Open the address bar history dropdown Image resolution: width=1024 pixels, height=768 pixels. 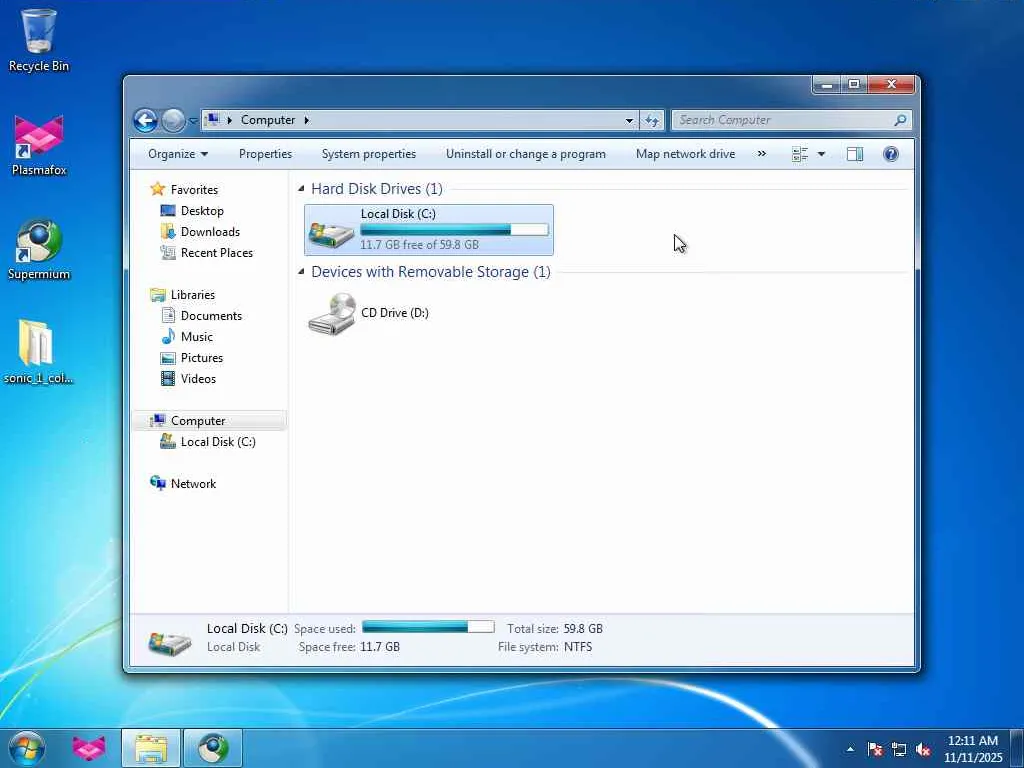click(629, 120)
